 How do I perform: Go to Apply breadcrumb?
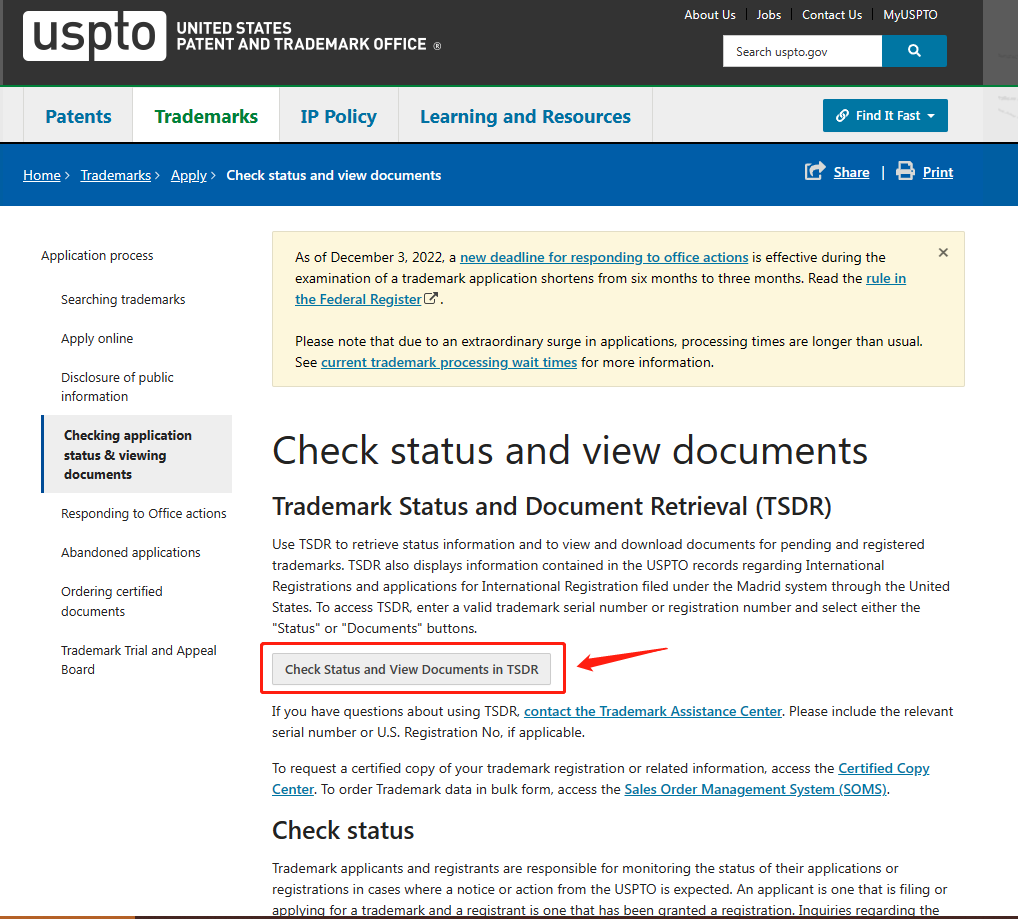[x=189, y=175]
